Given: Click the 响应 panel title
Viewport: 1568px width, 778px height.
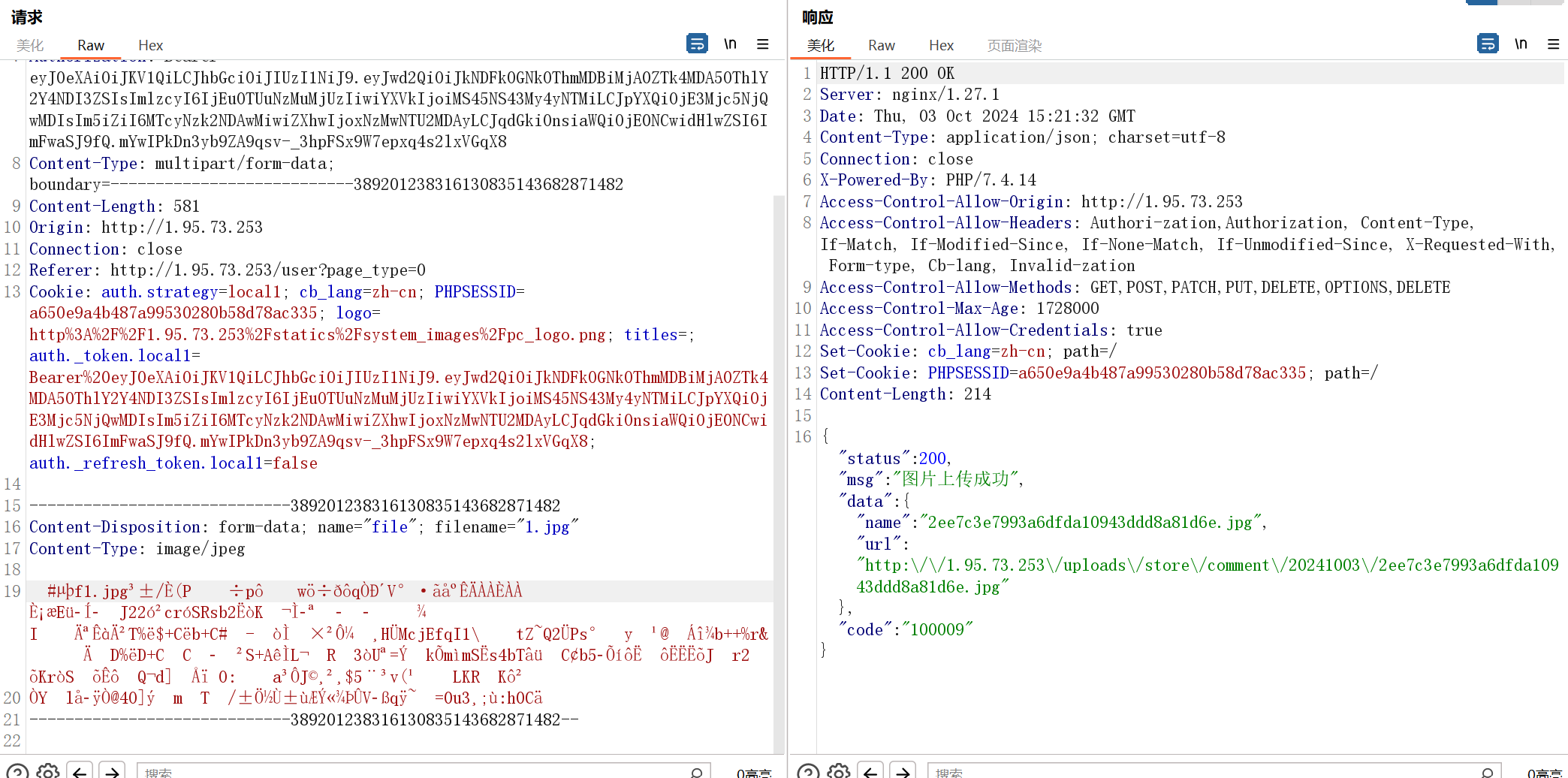Looking at the screenshot, I should coord(817,17).
